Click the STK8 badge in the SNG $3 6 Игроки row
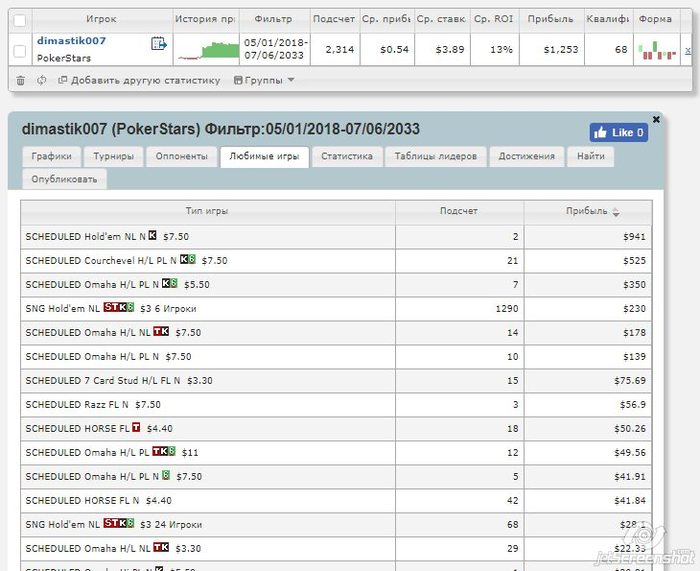Screen dimensions: 700x571 119,307
